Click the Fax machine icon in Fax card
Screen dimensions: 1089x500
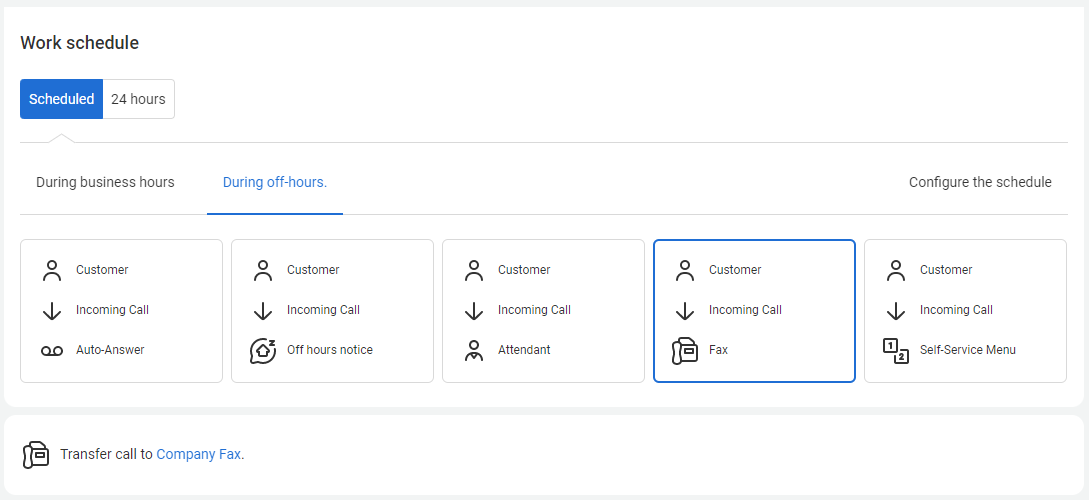[x=685, y=351]
